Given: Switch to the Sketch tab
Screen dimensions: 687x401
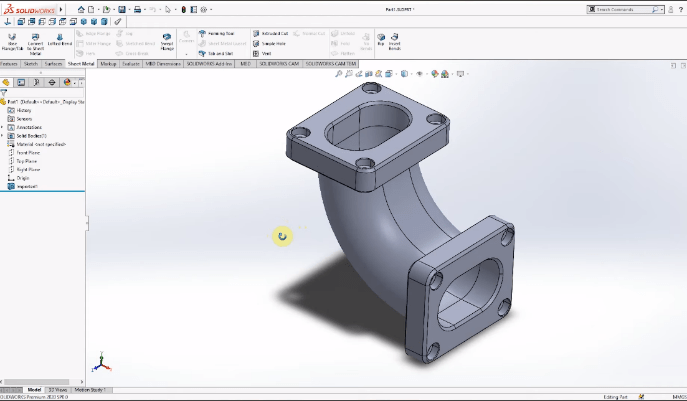Looking at the screenshot, I should coord(31,64).
